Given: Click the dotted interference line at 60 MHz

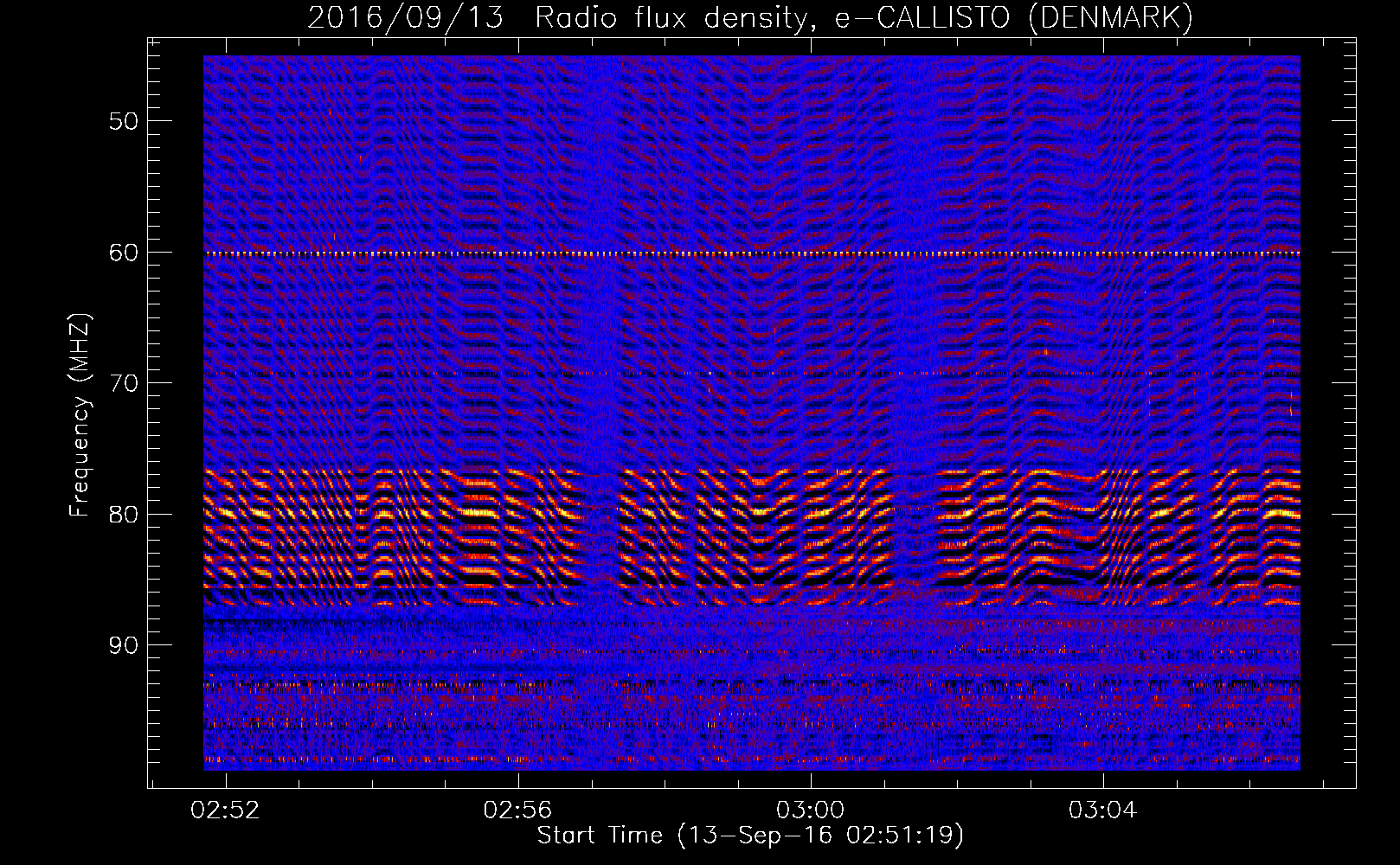Looking at the screenshot, I should [752, 254].
